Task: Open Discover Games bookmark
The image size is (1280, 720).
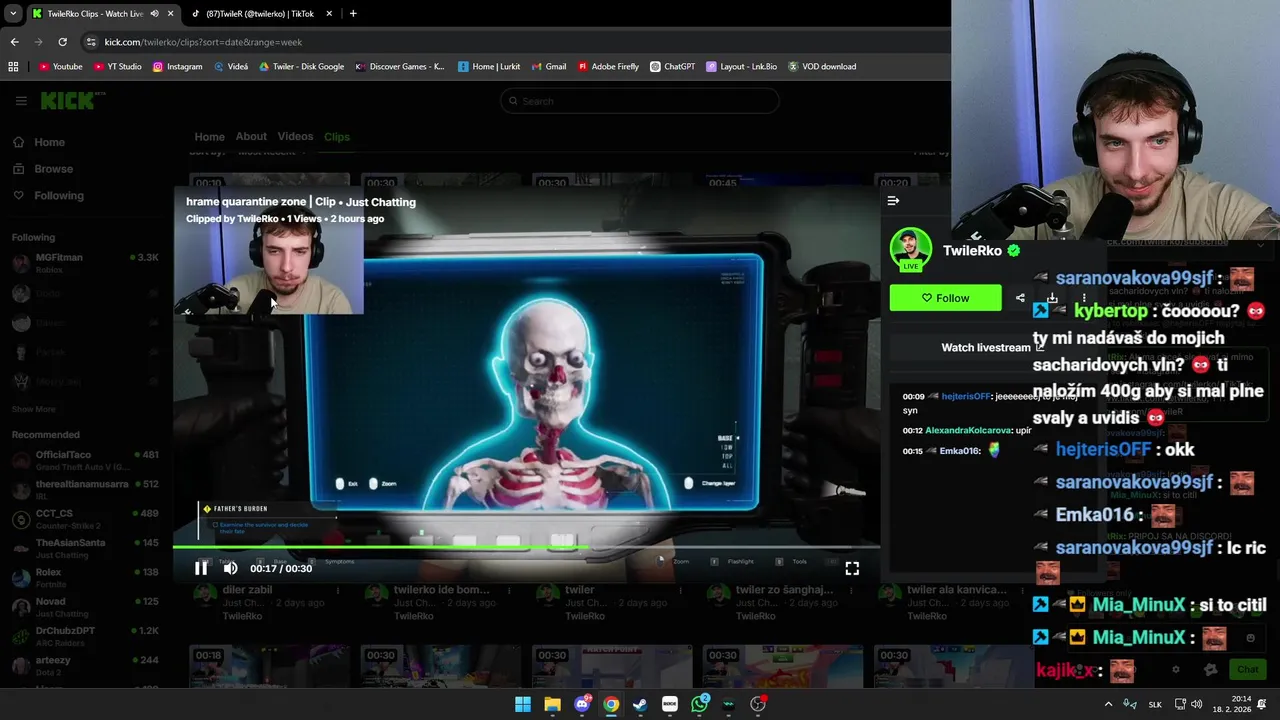Action: [x=400, y=67]
